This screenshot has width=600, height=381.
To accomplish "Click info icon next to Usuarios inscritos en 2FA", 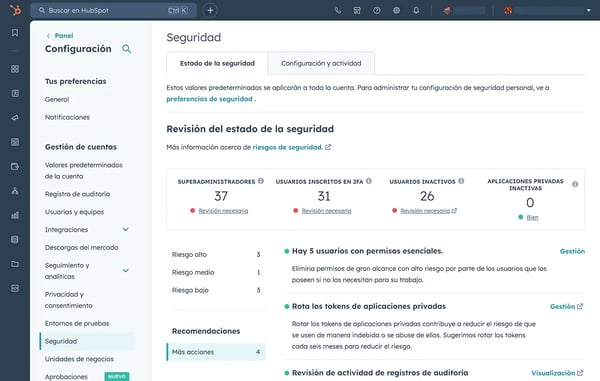I will coord(369,181).
